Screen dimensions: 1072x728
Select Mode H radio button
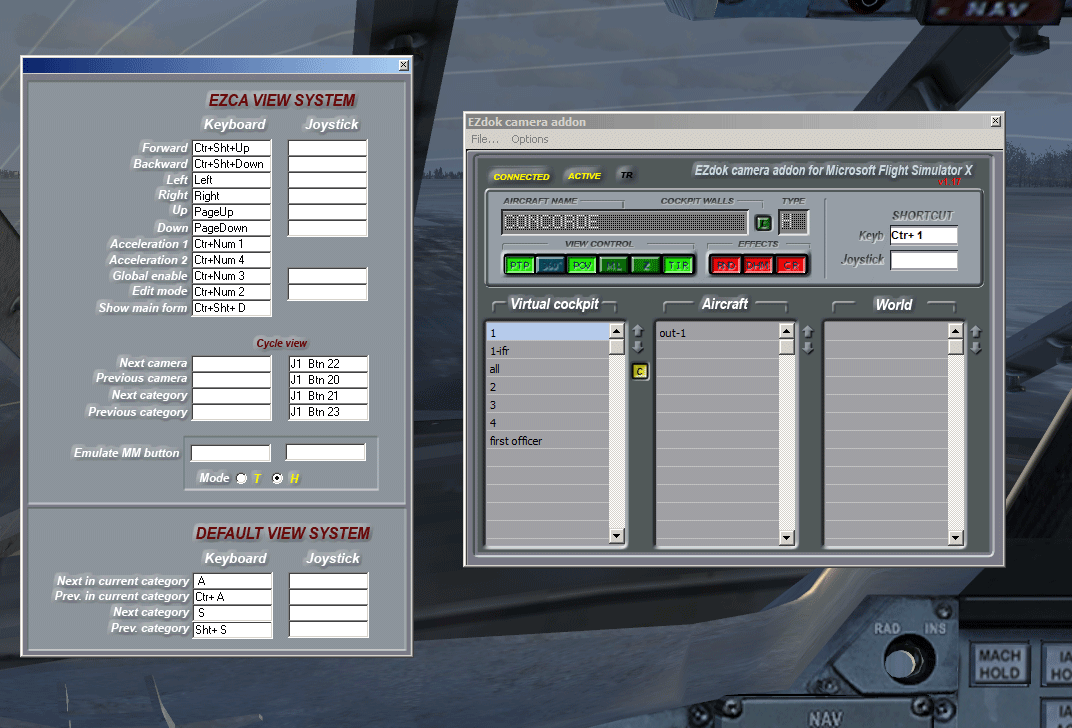tap(278, 479)
